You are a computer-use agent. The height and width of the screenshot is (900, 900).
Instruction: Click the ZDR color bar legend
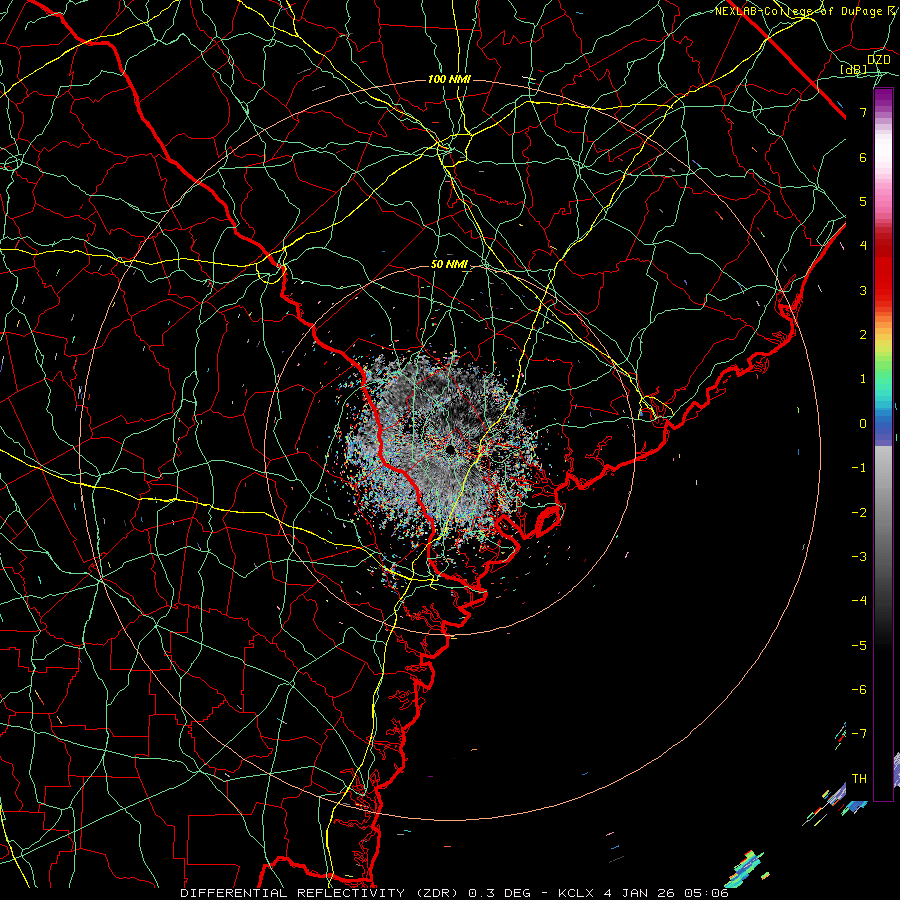(883, 445)
